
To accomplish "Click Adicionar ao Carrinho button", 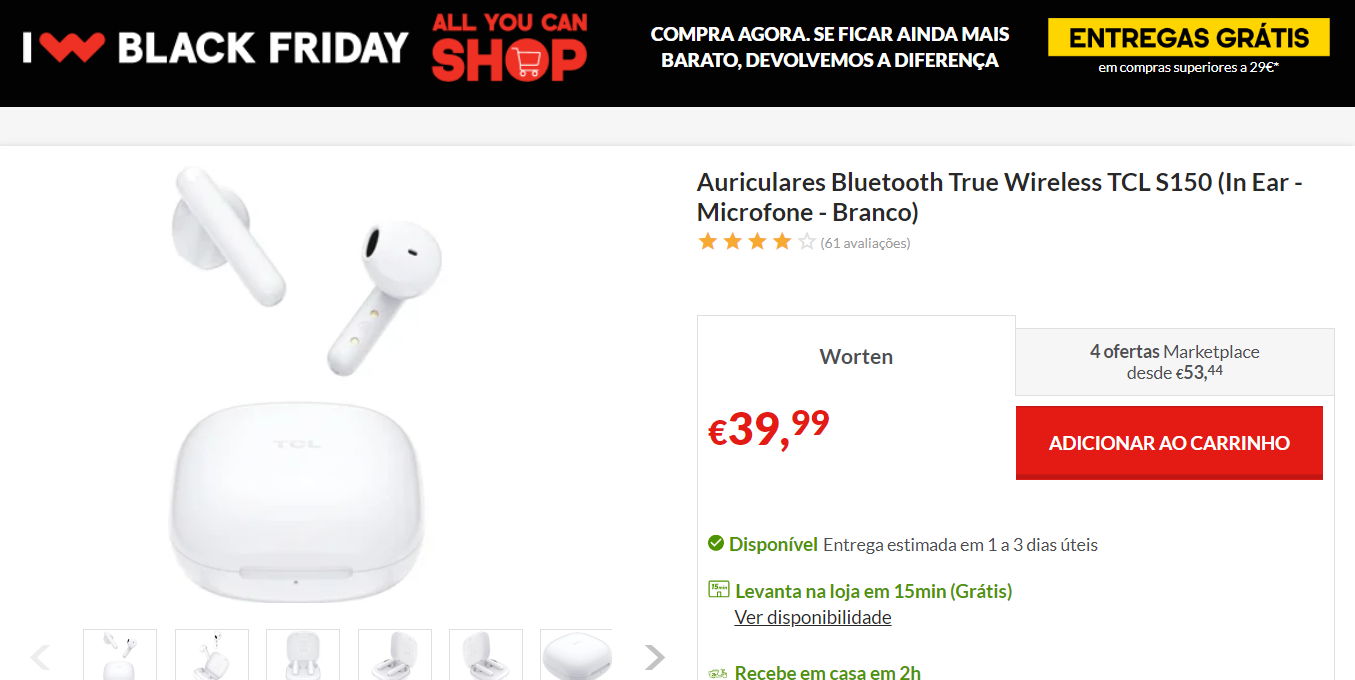I will pyautogui.click(x=1169, y=443).
